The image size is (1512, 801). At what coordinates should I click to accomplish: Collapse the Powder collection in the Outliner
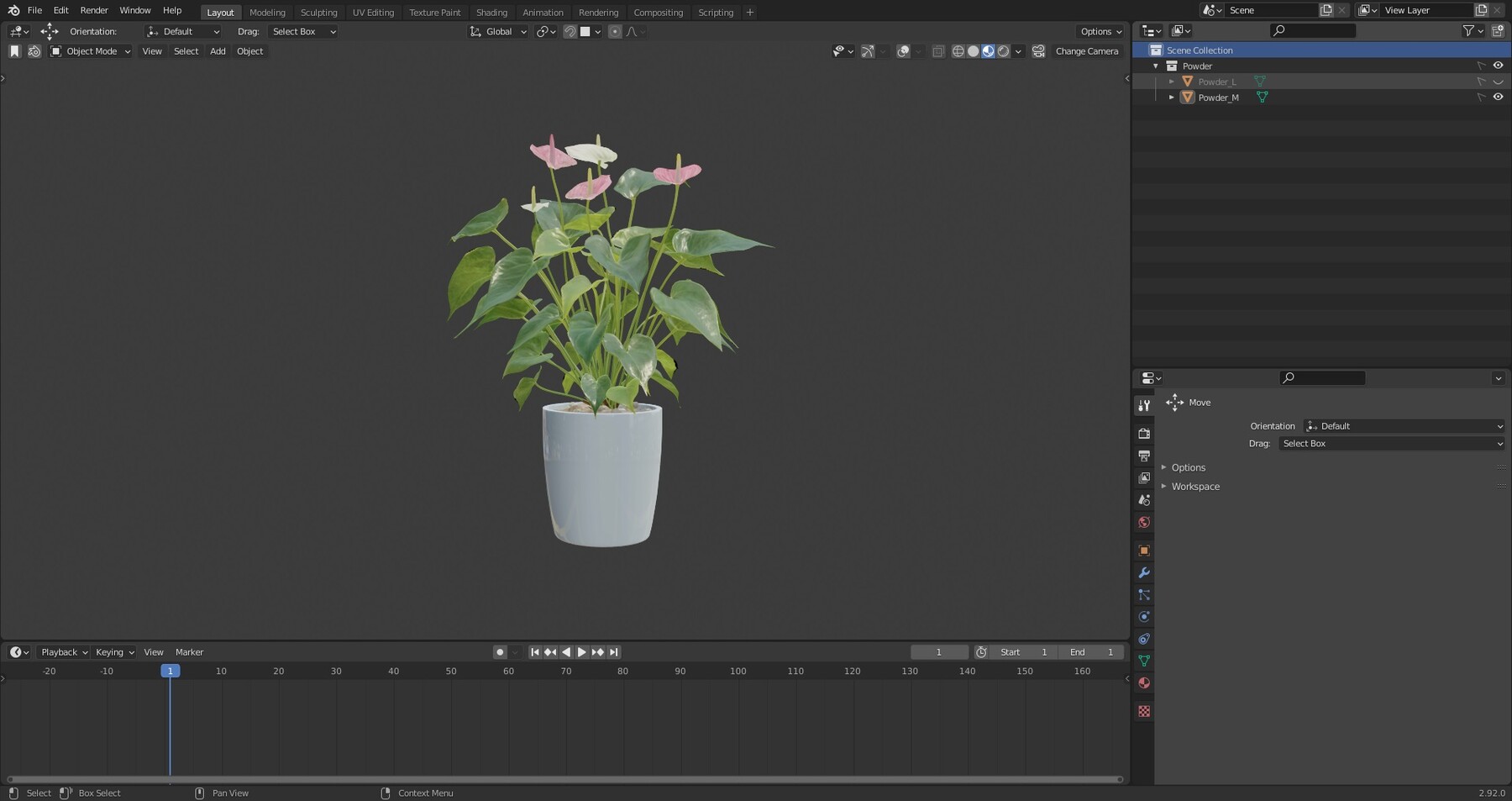1157,66
